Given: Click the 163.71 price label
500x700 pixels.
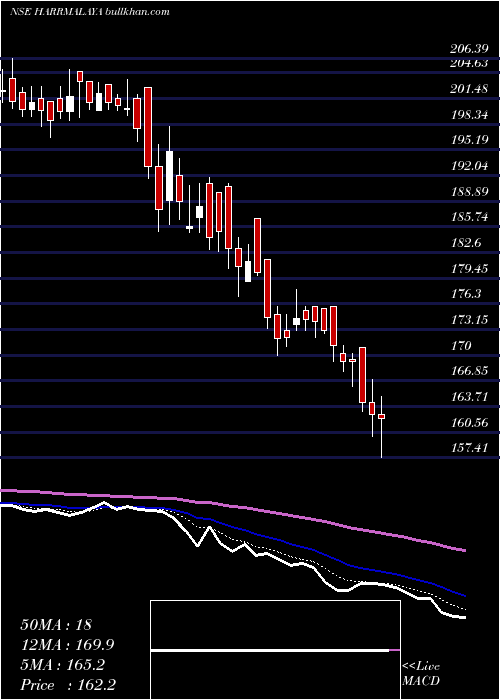Looking at the screenshot, I should 468,397.
